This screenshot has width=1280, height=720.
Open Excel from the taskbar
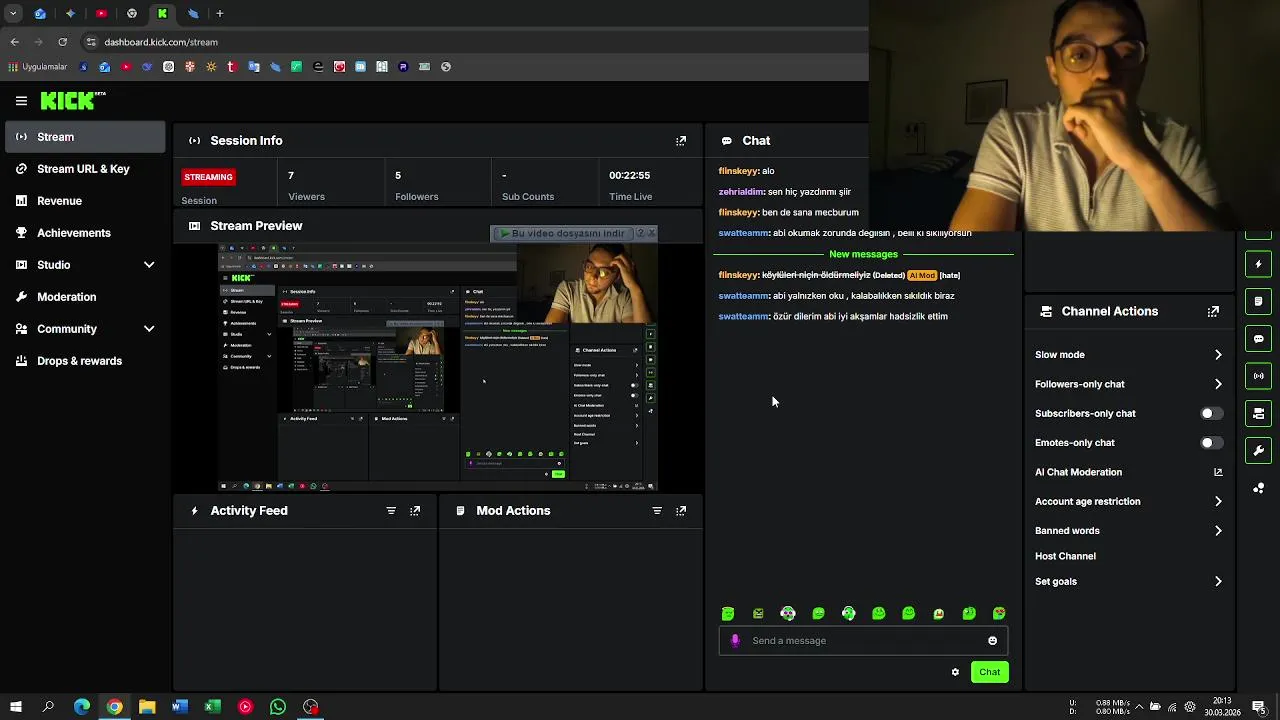click(x=212, y=707)
